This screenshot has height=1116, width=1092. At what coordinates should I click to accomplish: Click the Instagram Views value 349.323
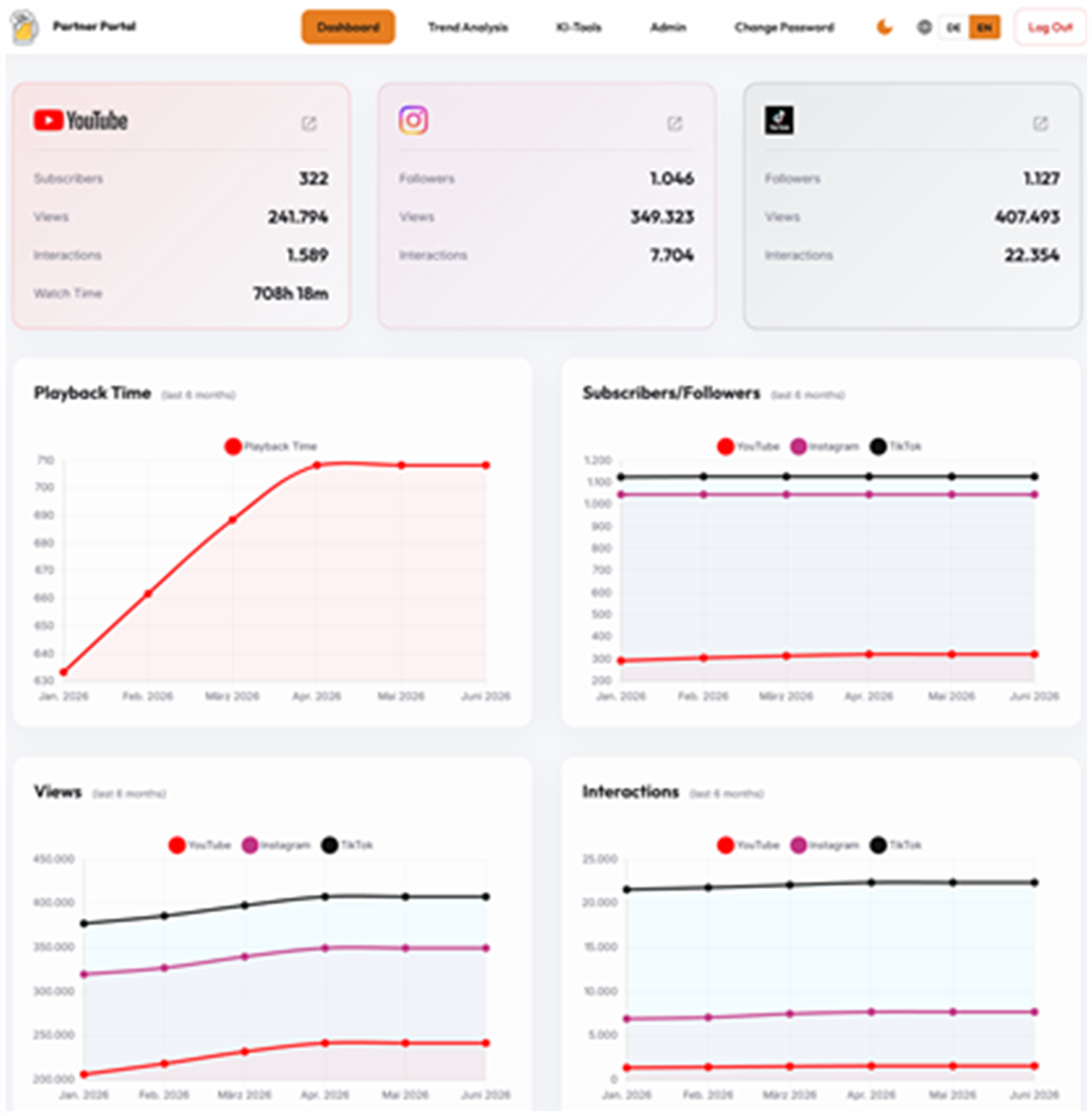[x=663, y=217]
